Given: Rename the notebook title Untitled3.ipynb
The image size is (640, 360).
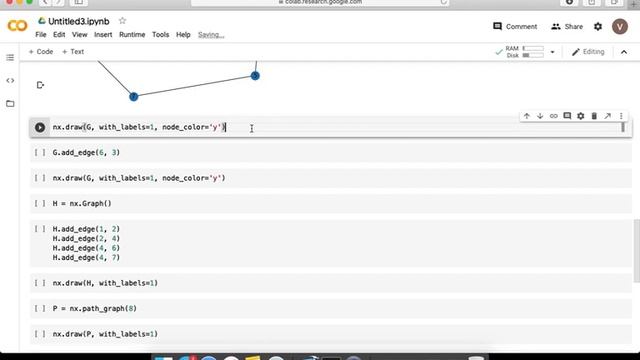Looking at the screenshot, I should pos(79,21).
